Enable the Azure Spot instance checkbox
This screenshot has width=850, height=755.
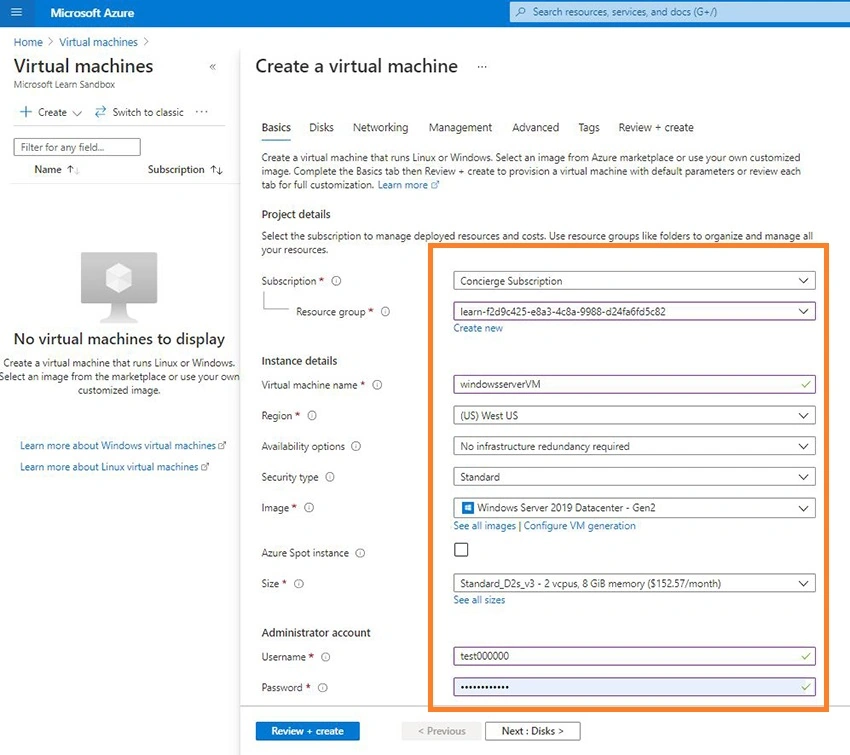click(x=461, y=550)
